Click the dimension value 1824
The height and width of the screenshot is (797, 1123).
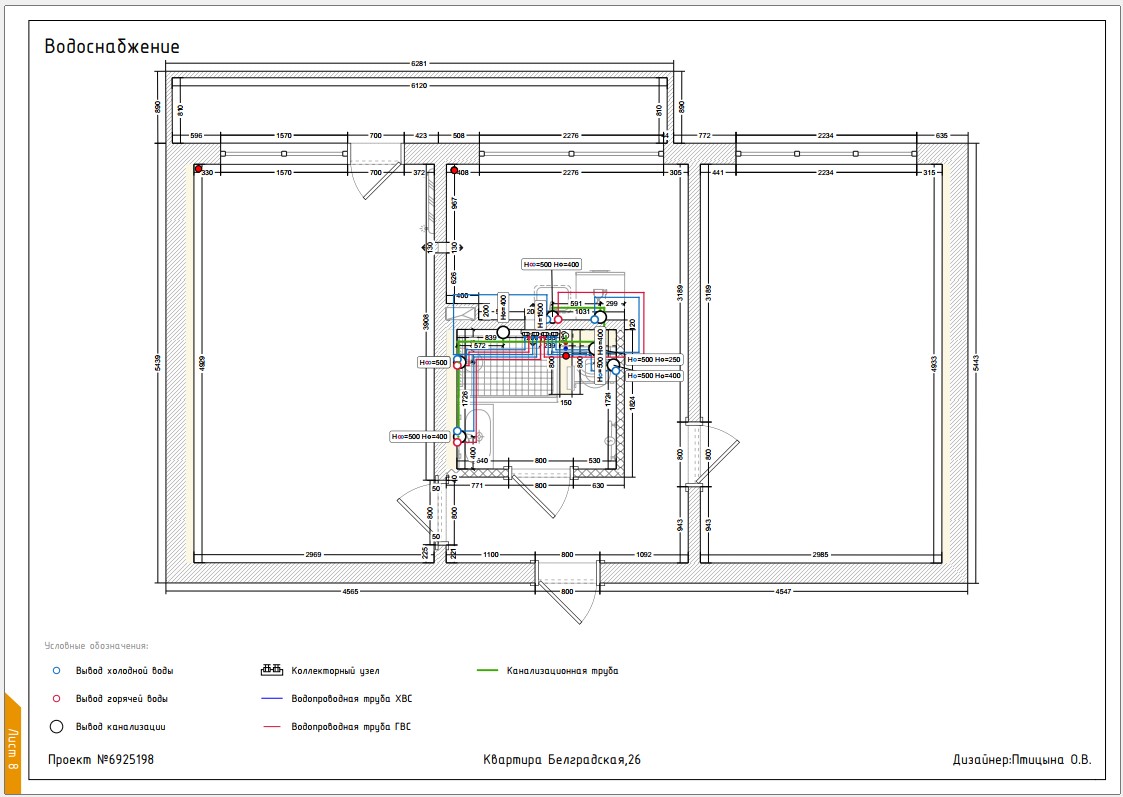[x=632, y=403]
